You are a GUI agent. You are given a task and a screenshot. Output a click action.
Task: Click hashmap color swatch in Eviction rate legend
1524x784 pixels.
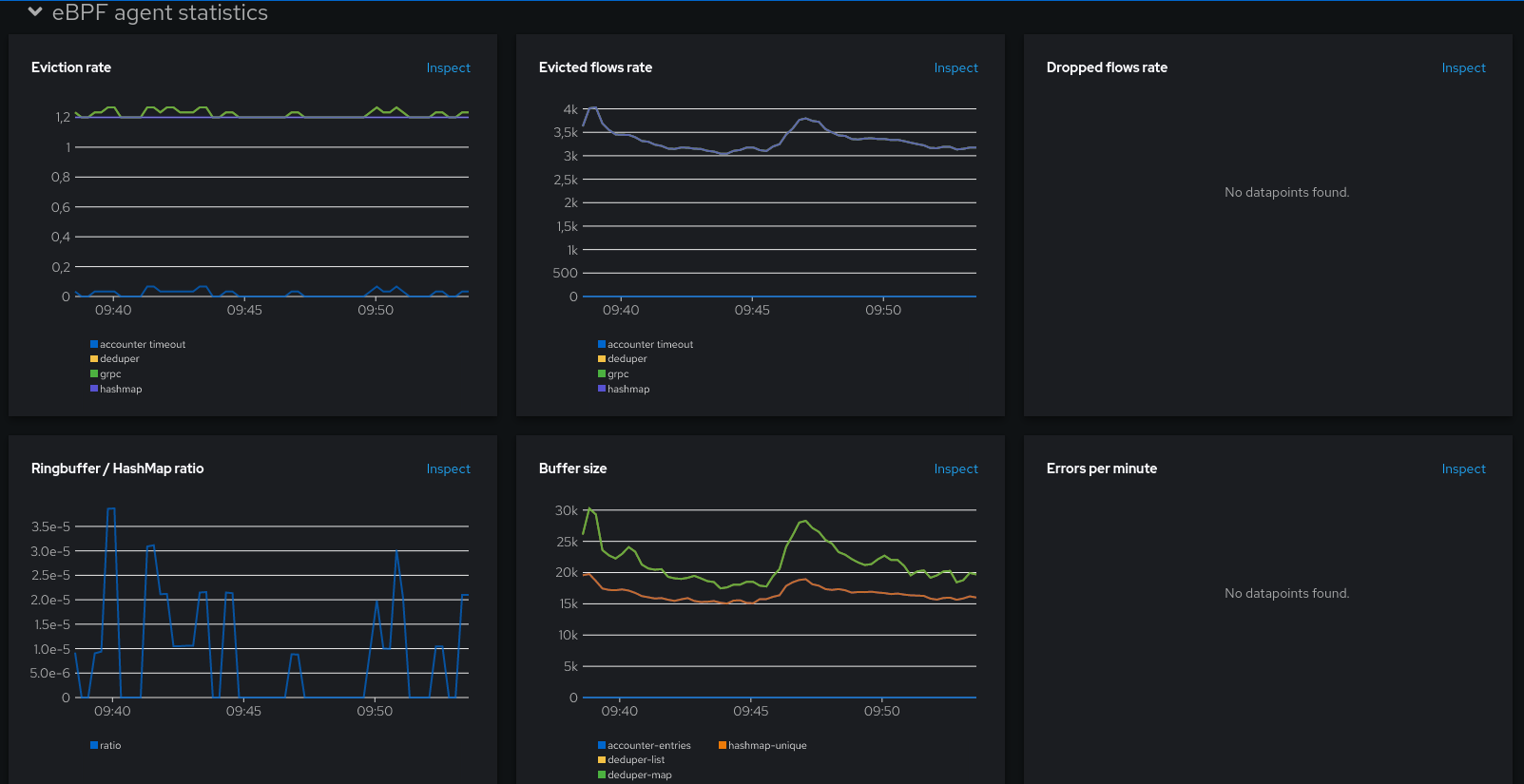click(94, 389)
